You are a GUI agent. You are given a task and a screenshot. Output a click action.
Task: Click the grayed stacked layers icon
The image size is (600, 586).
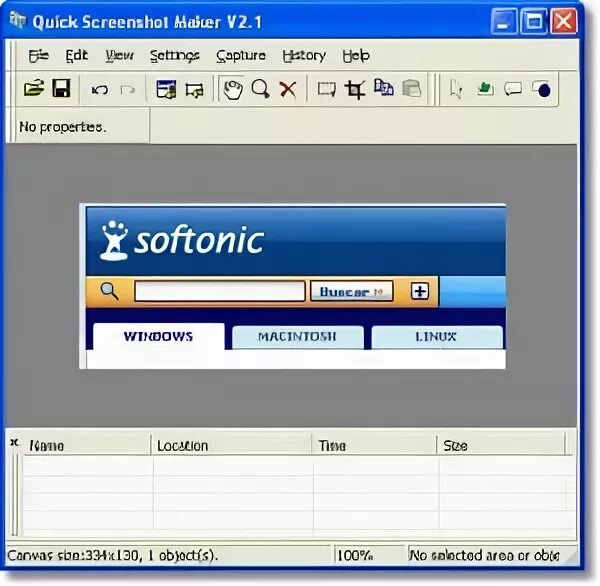click(x=412, y=88)
